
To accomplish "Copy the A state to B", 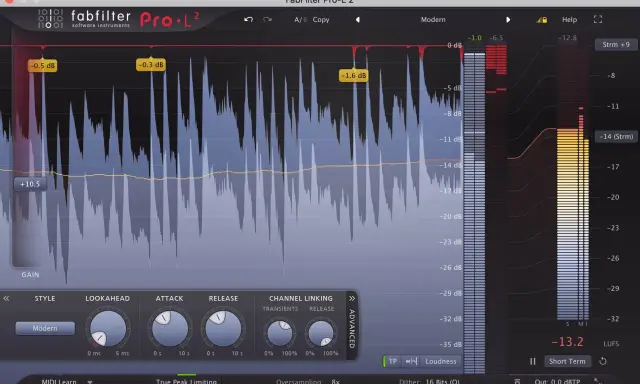I will click(321, 20).
